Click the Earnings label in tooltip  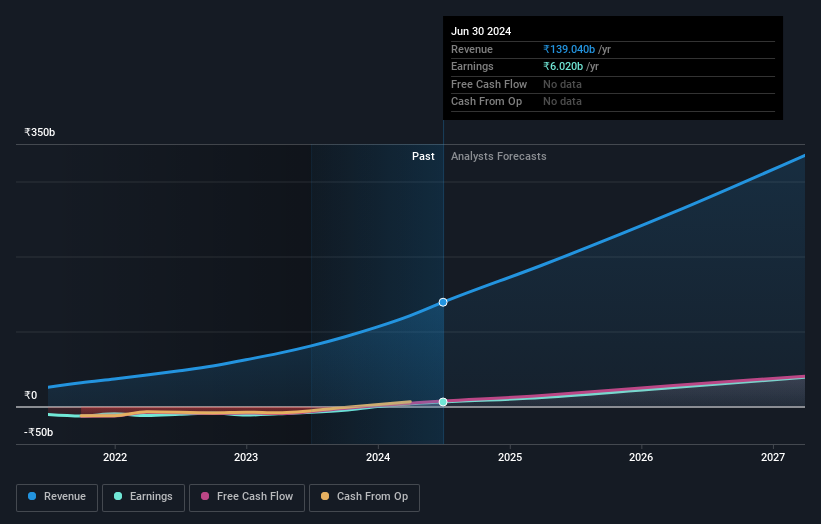[x=472, y=66]
